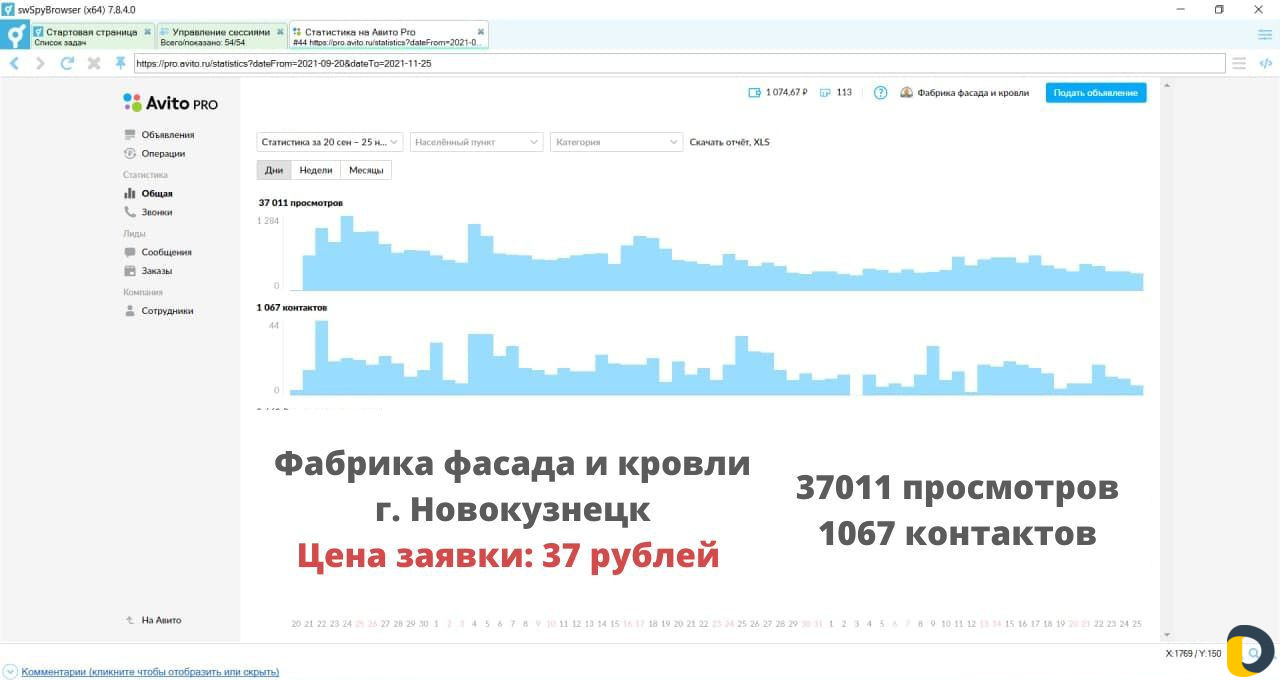Open the gray list icon beside address bar

1239,63
